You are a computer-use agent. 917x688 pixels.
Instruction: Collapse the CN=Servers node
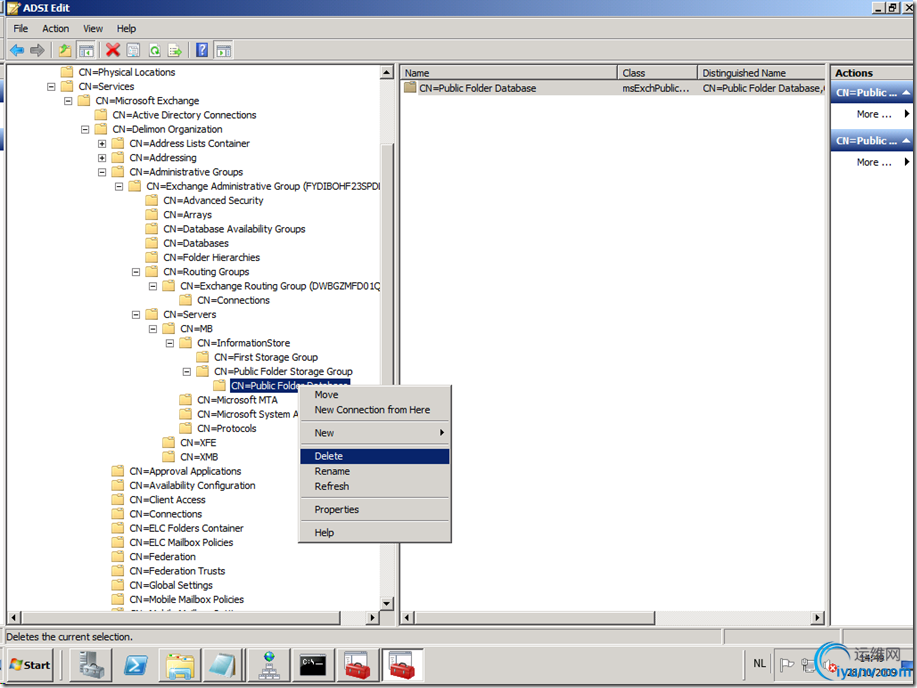136,315
